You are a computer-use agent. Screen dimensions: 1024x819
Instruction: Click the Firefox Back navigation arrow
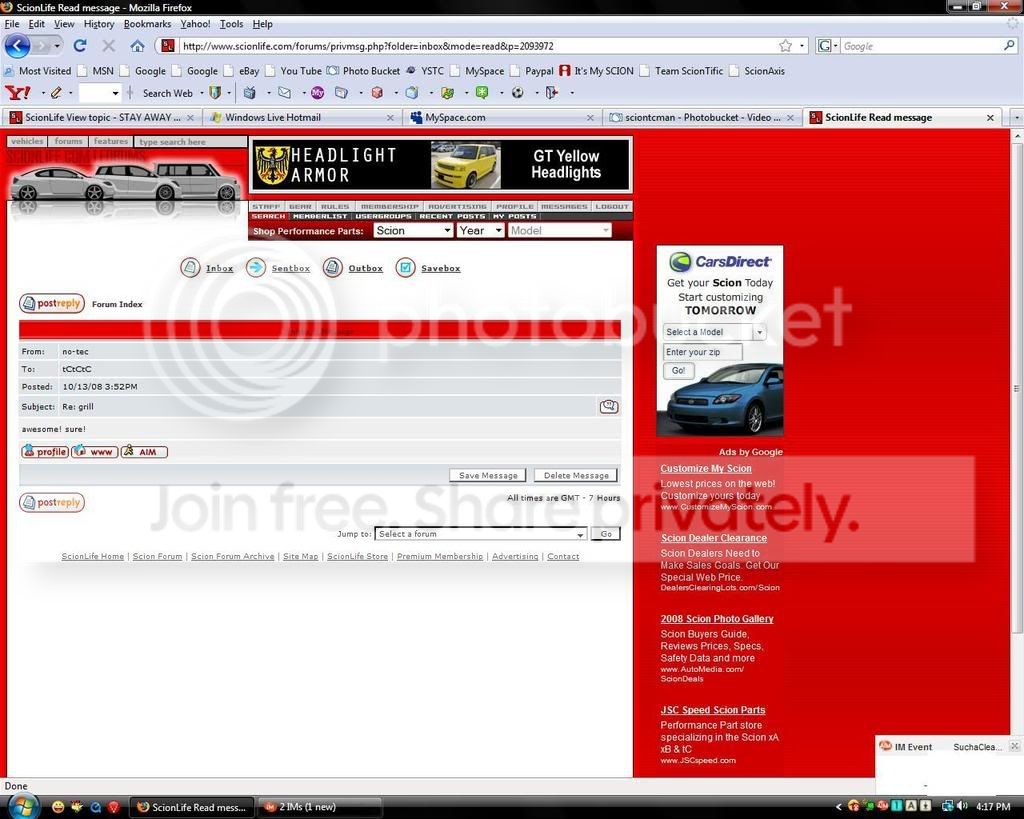pyautogui.click(x=18, y=46)
